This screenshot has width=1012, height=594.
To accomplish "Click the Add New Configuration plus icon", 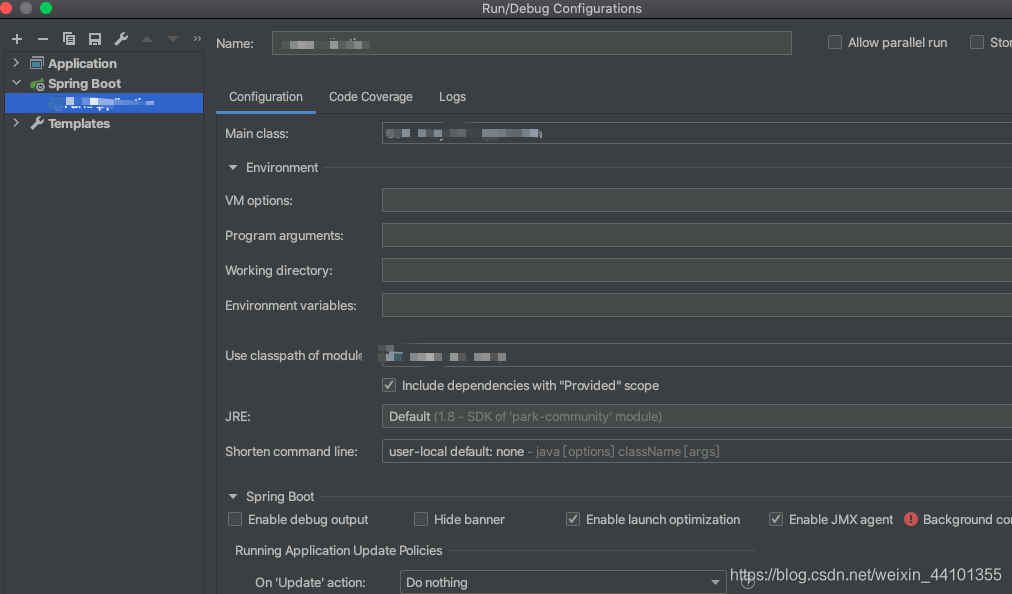I will (16, 39).
